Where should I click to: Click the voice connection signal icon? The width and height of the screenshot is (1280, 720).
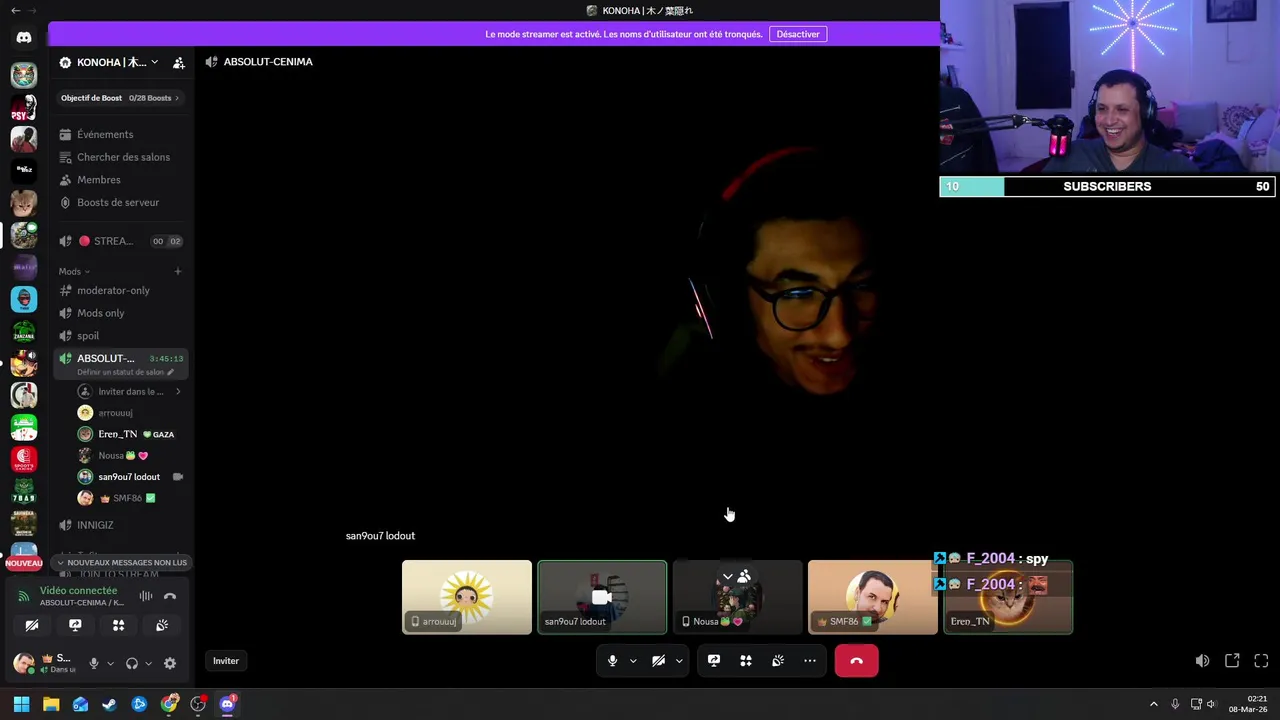(24, 597)
